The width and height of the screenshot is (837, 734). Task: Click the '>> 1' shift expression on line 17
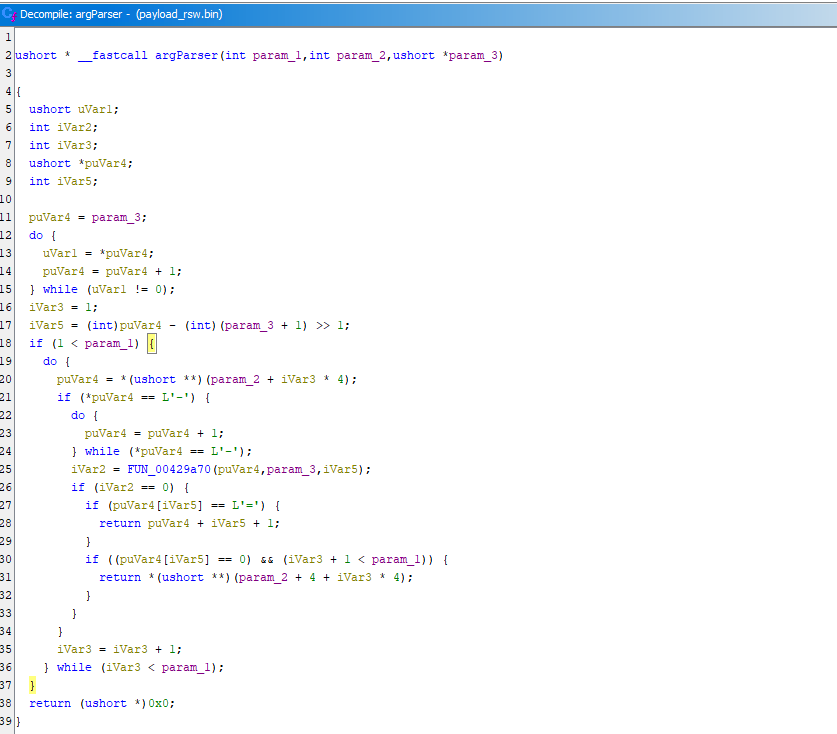329,326
